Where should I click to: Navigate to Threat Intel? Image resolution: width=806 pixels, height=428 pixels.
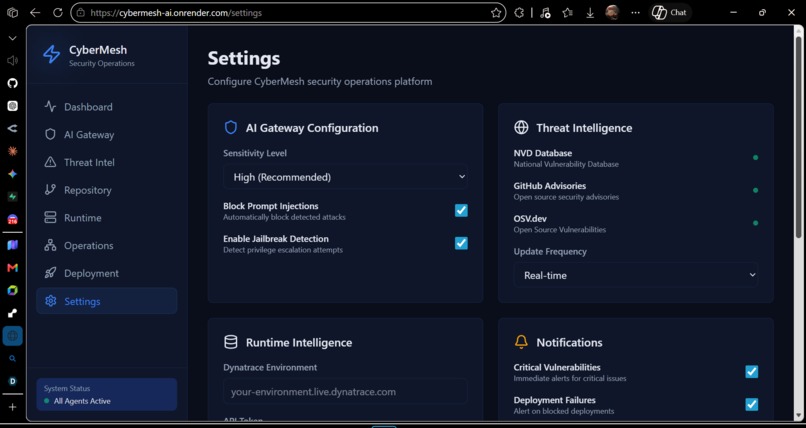[107, 162]
